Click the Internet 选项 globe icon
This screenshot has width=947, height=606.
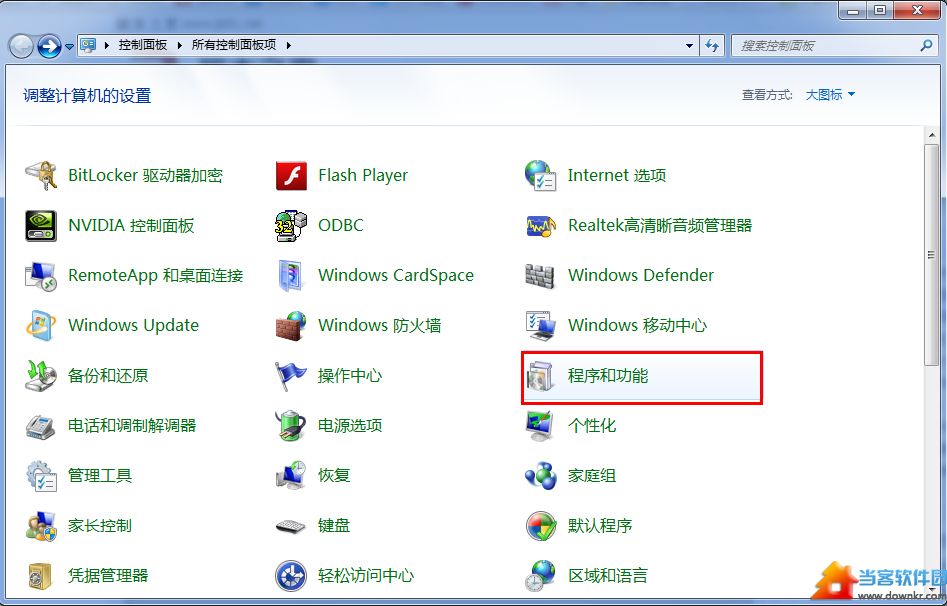pyautogui.click(x=541, y=175)
